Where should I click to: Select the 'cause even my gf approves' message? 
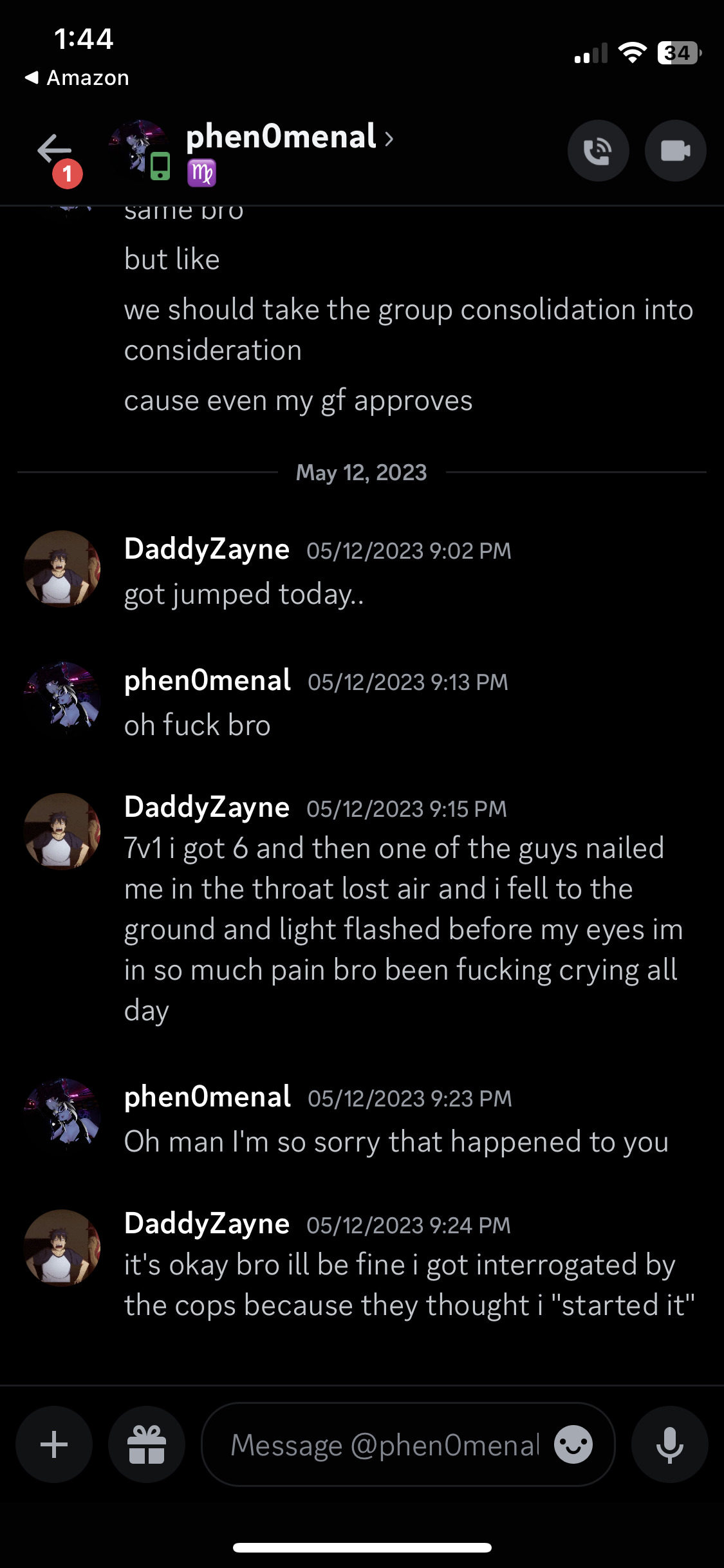(298, 401)
